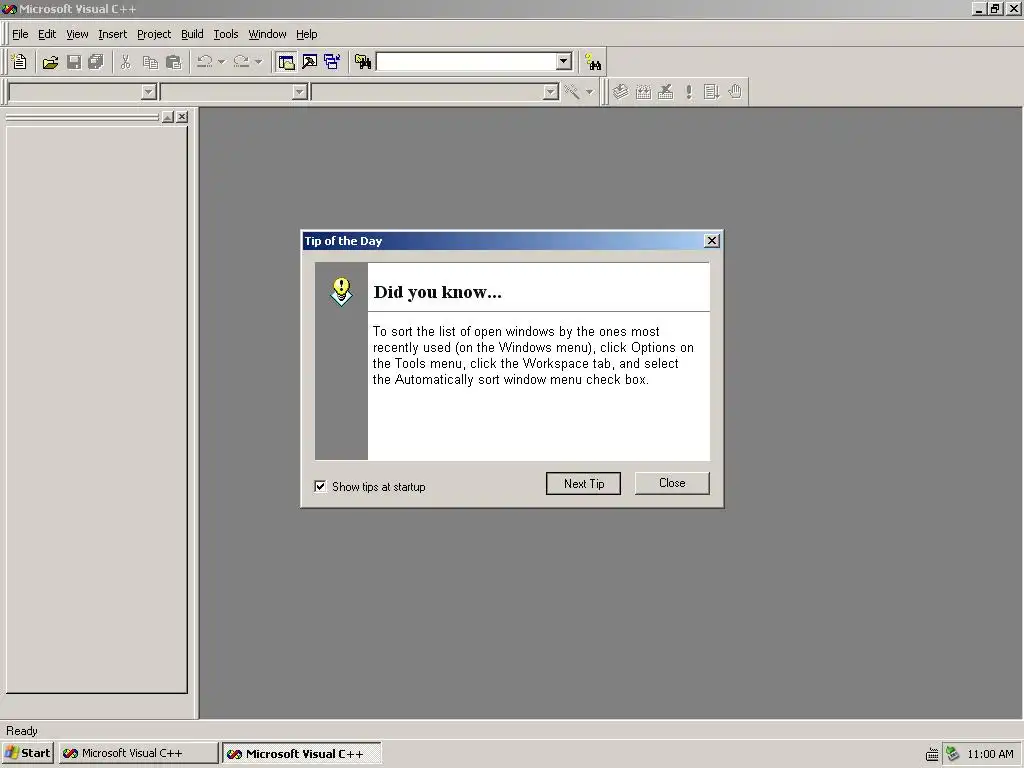Open the Window menu
The height and width of the screenshot is (768, 1024).
(267, 34)
